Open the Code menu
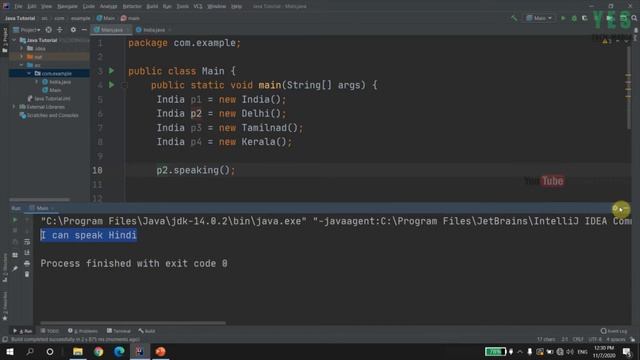 tap(89, 6)
